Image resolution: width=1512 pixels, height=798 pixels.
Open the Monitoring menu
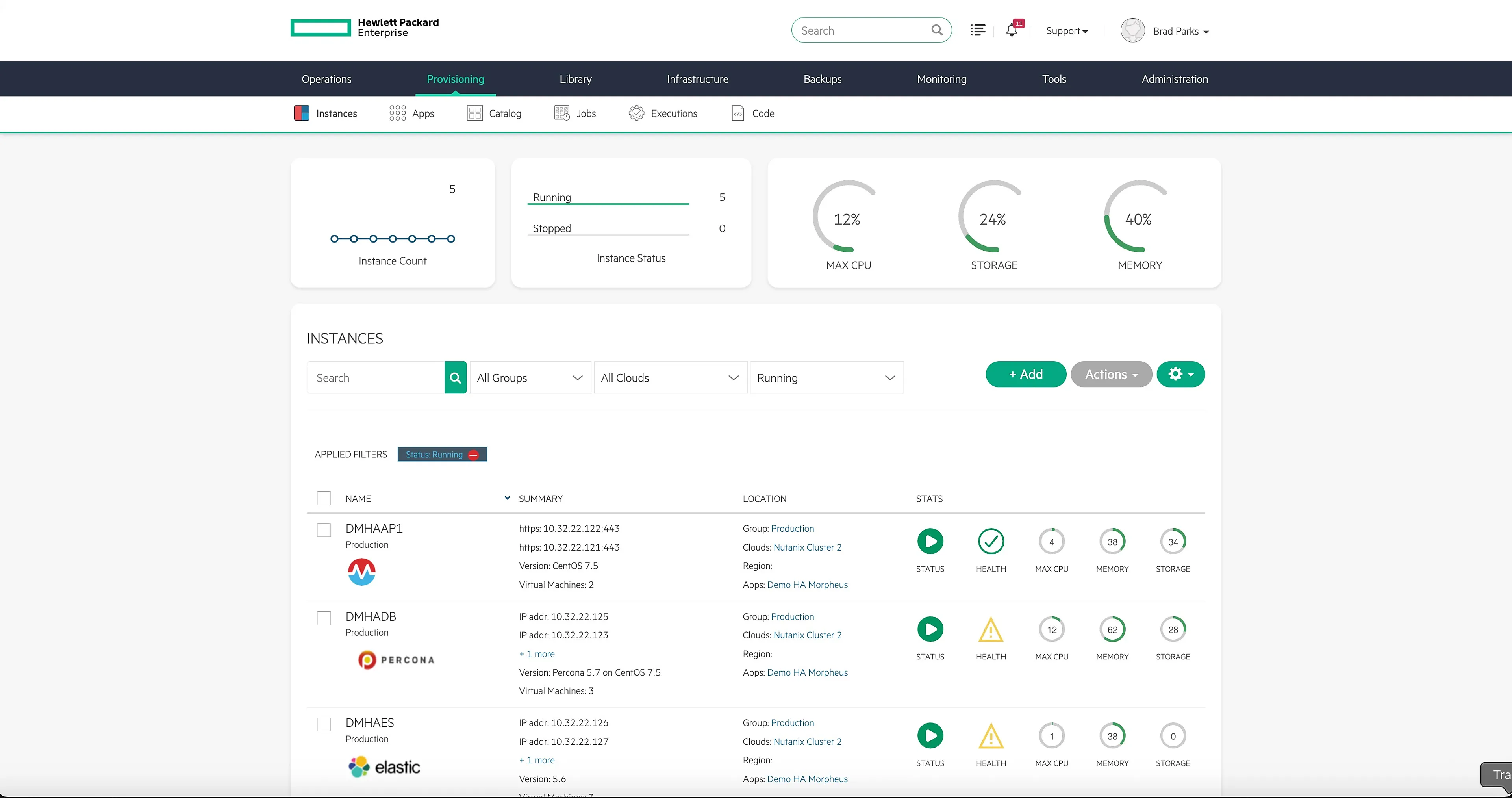[941, 79]
